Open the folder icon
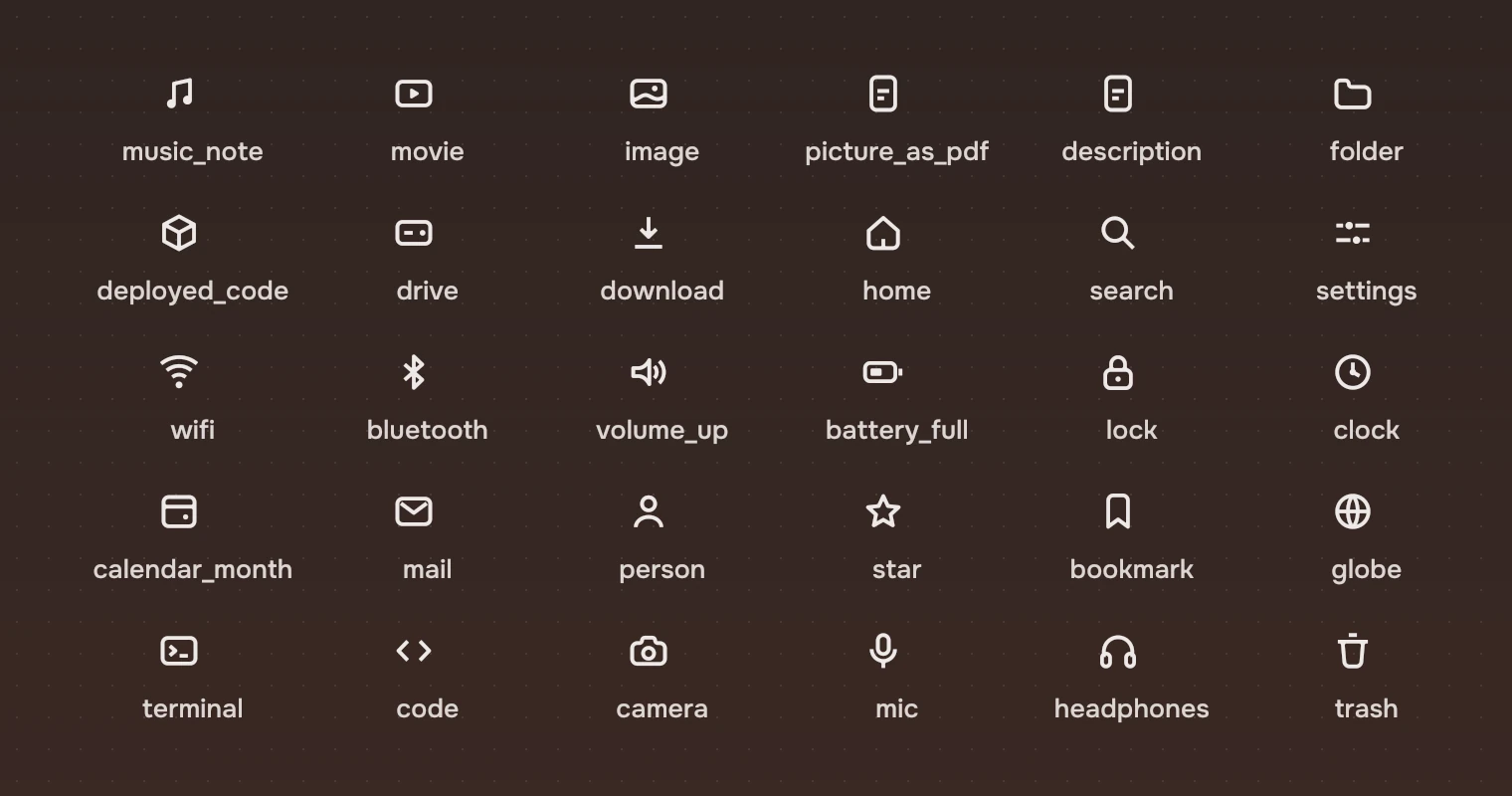 tap(1353, 94)
